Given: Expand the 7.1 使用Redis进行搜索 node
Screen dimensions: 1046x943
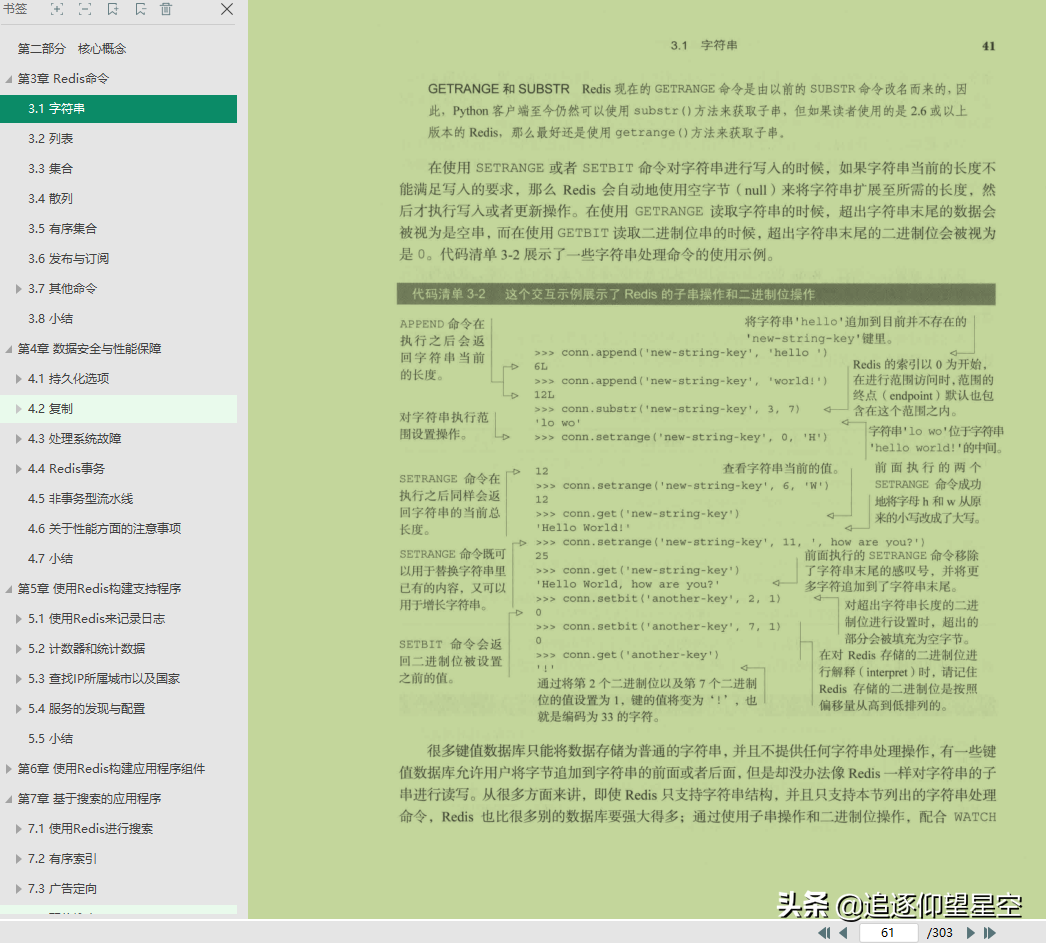Looking at the screenshot, I should [19, 829].
